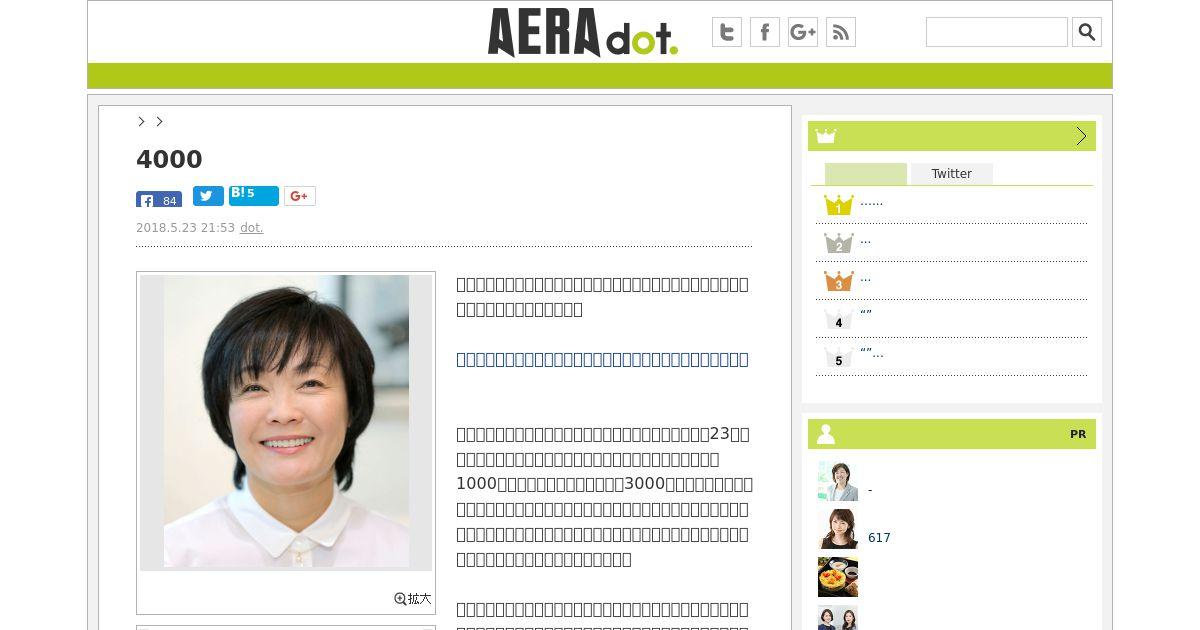Switch to the Twitter ranking tab
The height and width of the screenshot is (630, 1200).
952,174
